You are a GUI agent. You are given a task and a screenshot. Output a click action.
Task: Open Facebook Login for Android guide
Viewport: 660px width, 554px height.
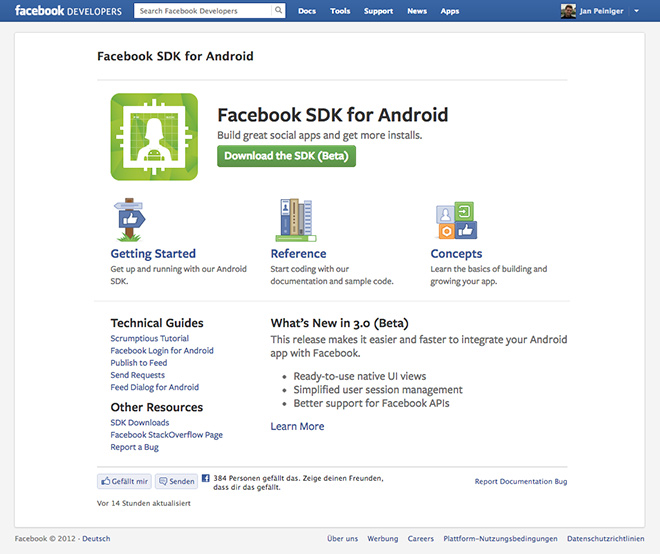[162, 351]
